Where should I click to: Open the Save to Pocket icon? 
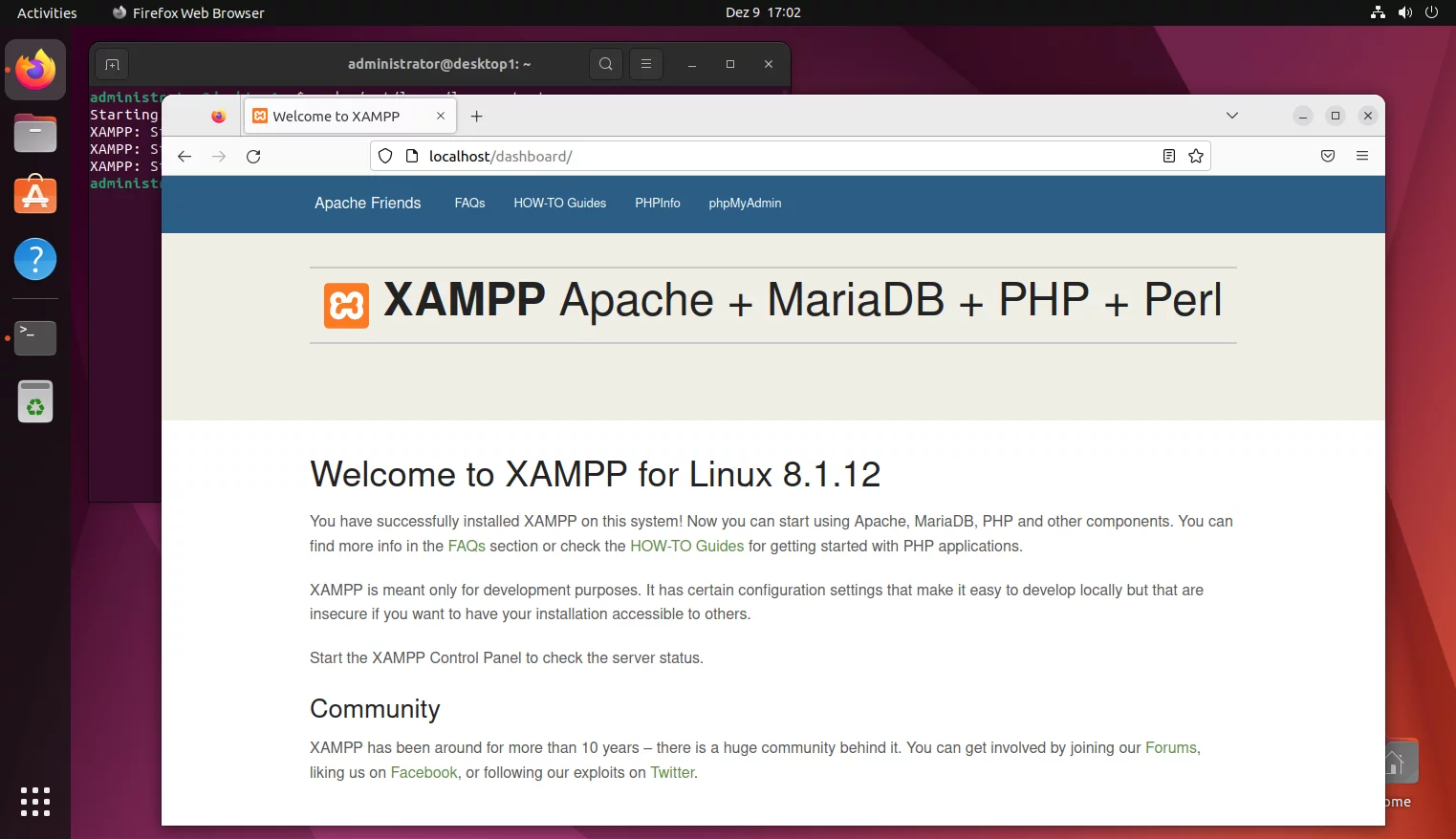point(1328,156)
